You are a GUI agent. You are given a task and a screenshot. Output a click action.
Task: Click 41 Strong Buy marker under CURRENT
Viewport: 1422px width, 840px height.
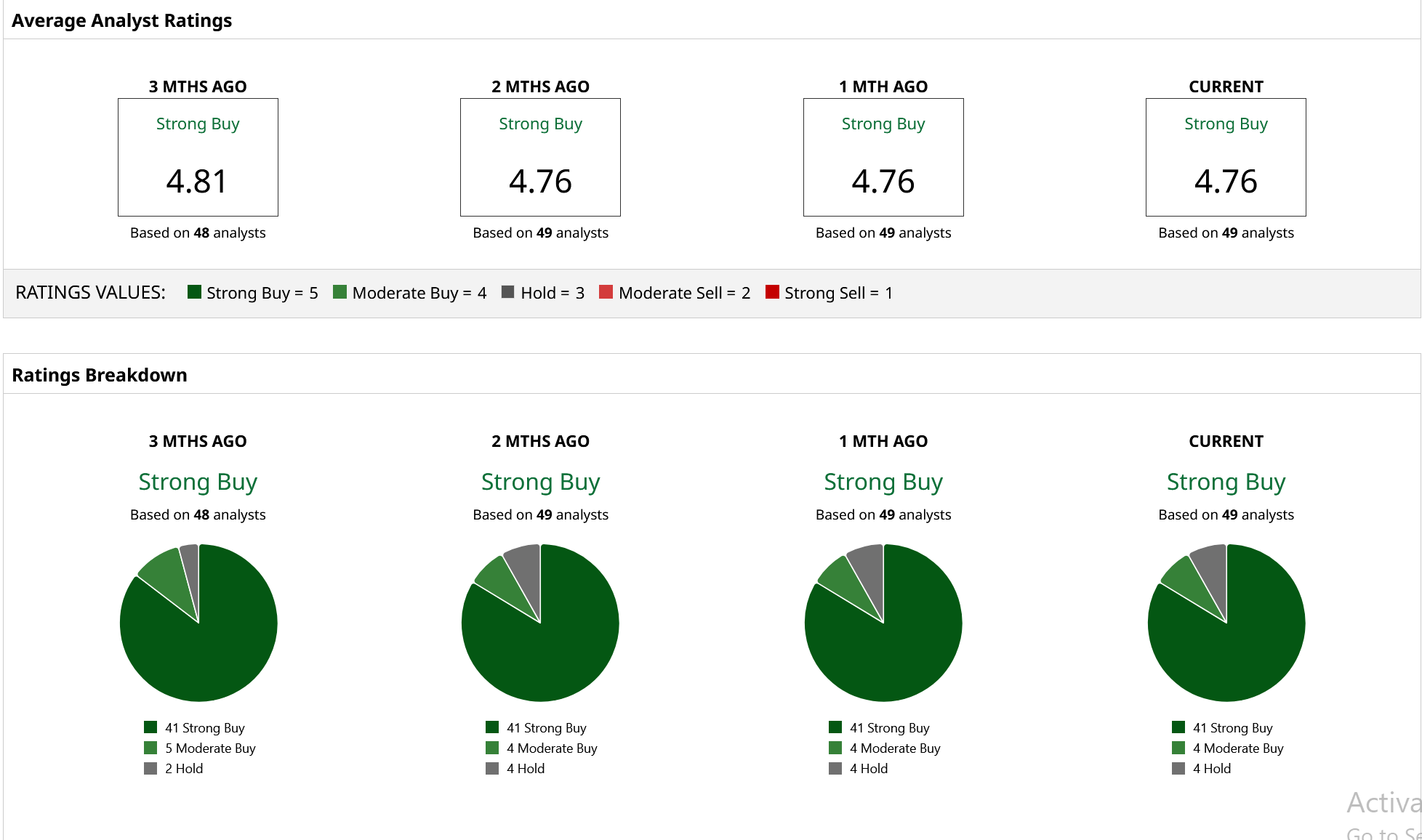click(1178, 727)
